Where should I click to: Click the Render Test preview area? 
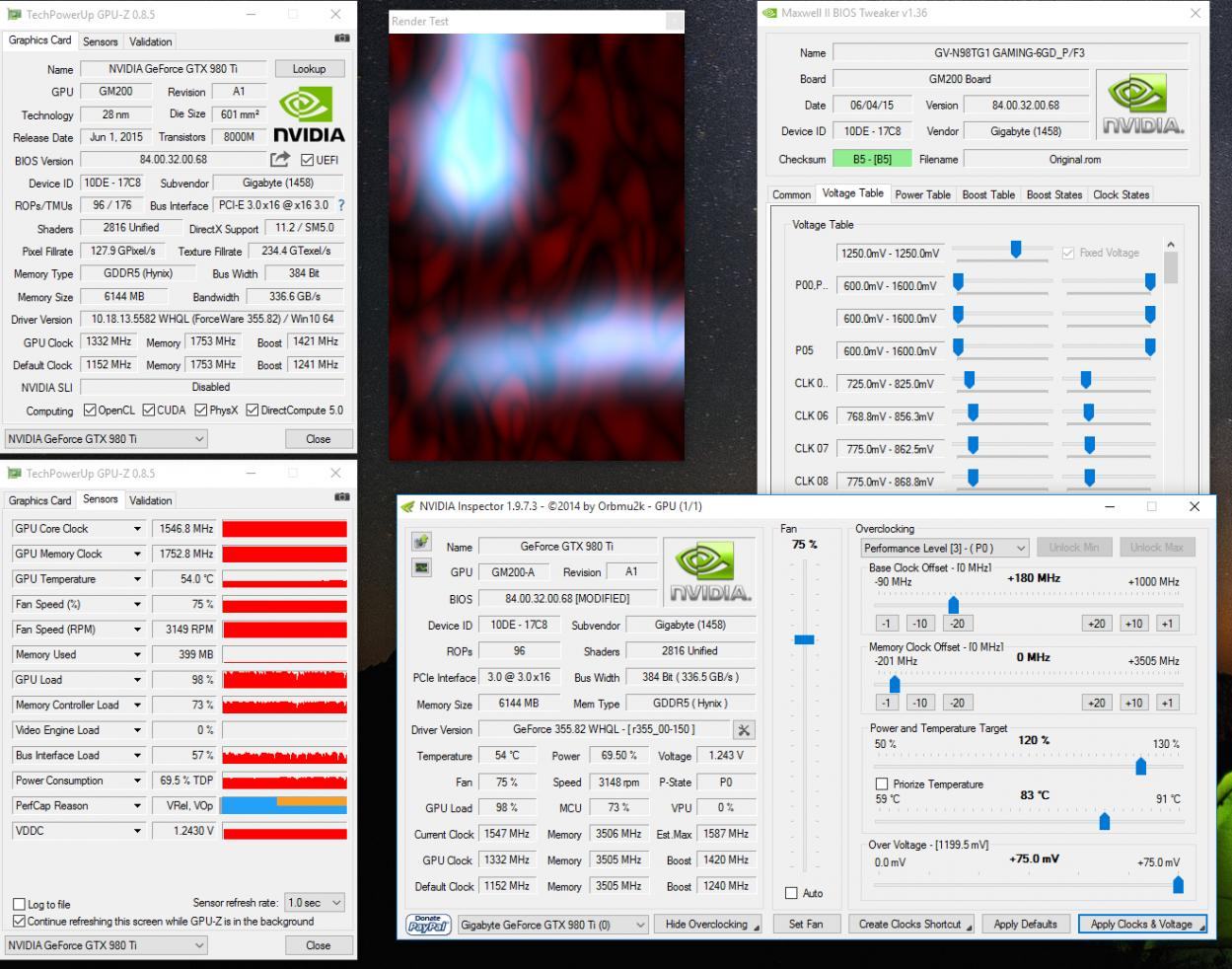pyautogui.click(x=537, y=247)
